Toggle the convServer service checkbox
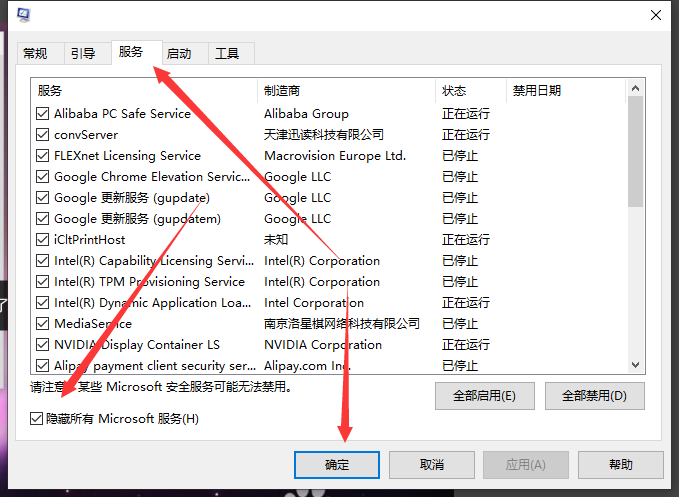 point(42,135)
